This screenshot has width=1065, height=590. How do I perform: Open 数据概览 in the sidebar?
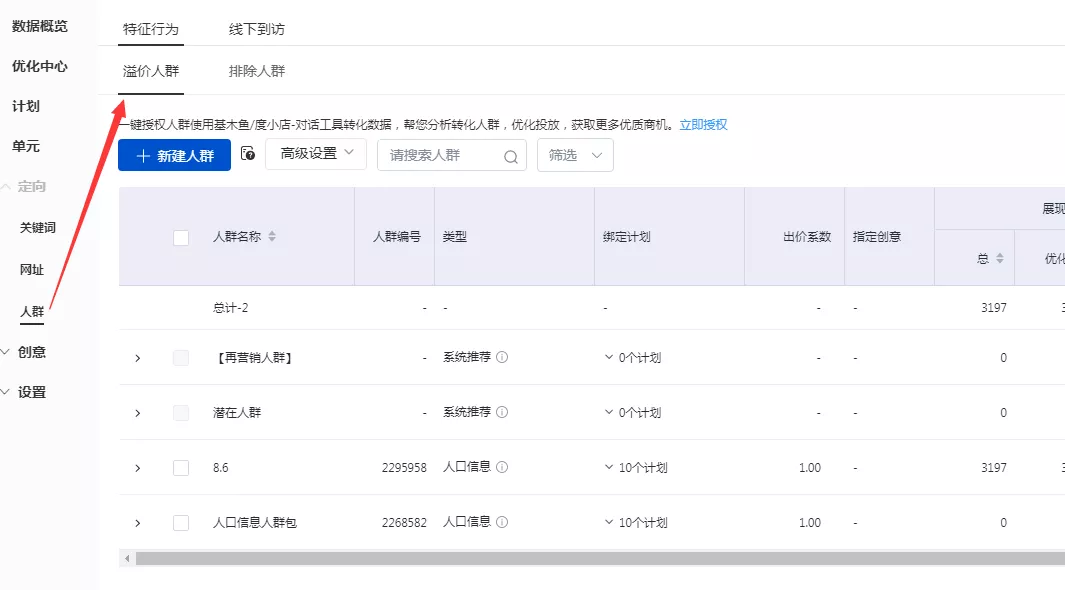[x=39, y=26]
